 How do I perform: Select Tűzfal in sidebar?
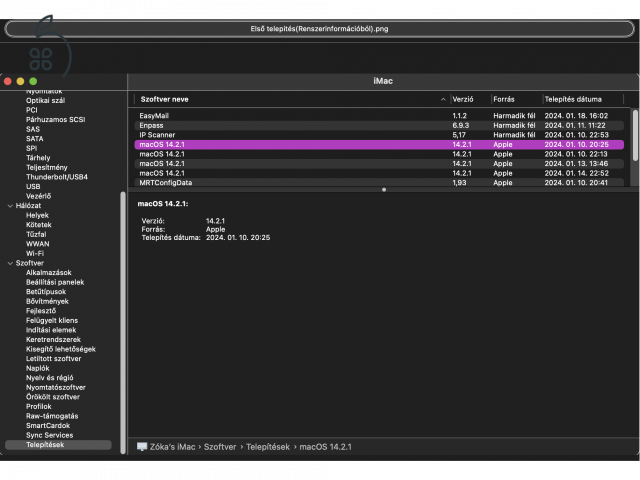[x=36, y=234]
